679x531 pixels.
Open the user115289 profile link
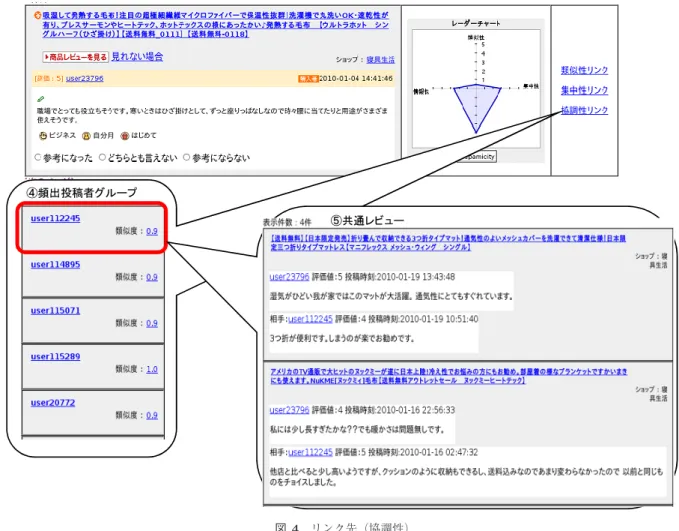pos(55,356)
